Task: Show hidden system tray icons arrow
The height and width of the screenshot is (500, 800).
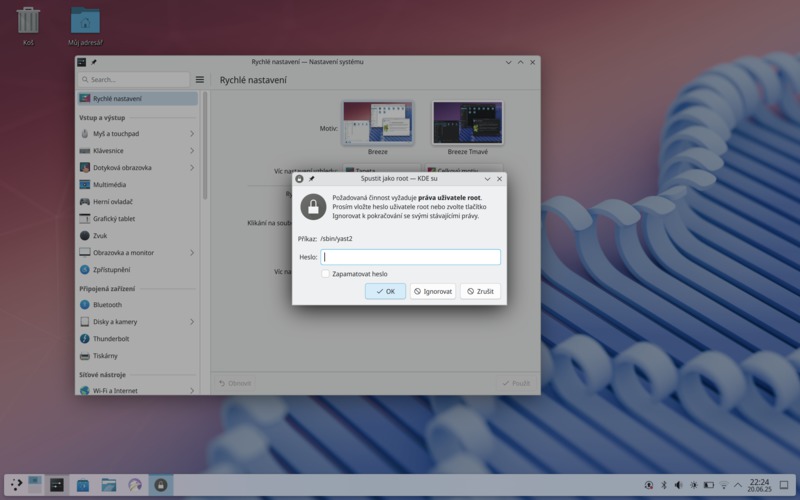Action: 739,485
